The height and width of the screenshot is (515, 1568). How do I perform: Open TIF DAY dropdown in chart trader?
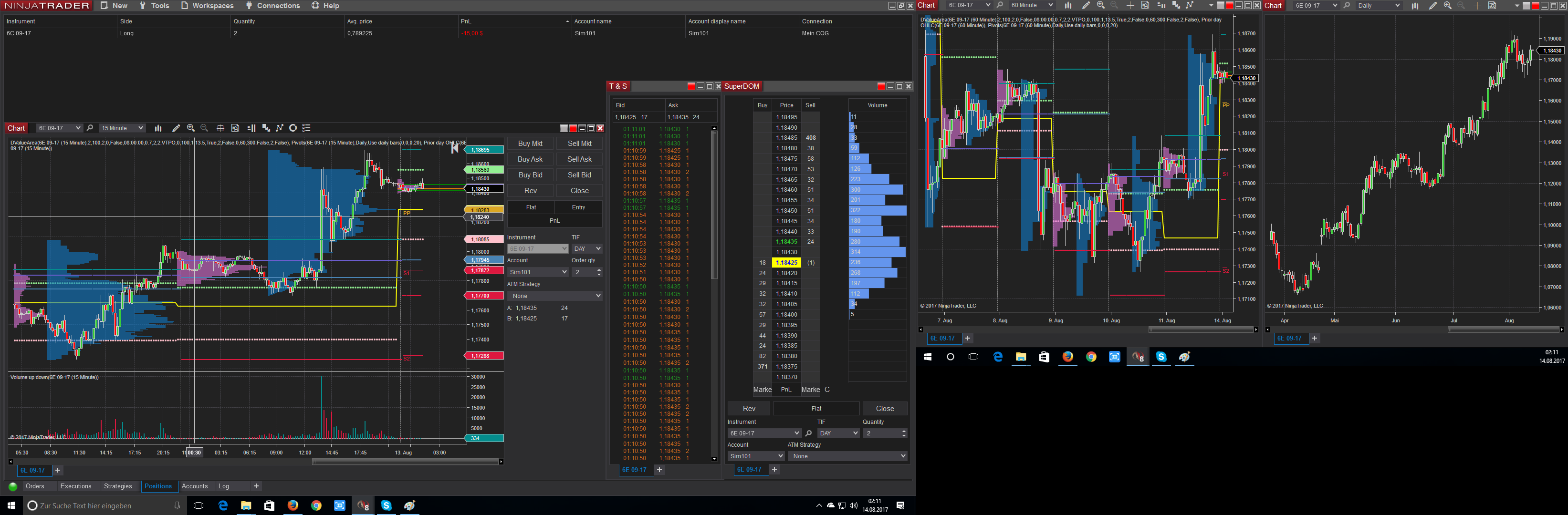[587, 249]
